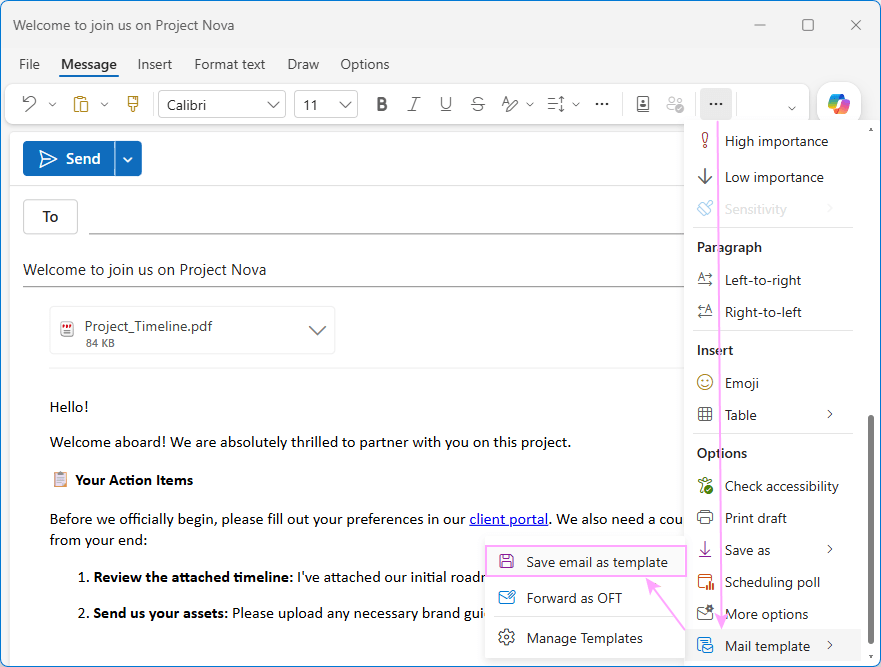Expand the text styles dropdown arrow
The height and width of the screenshot is (667, 881).
tap(529, 105)
